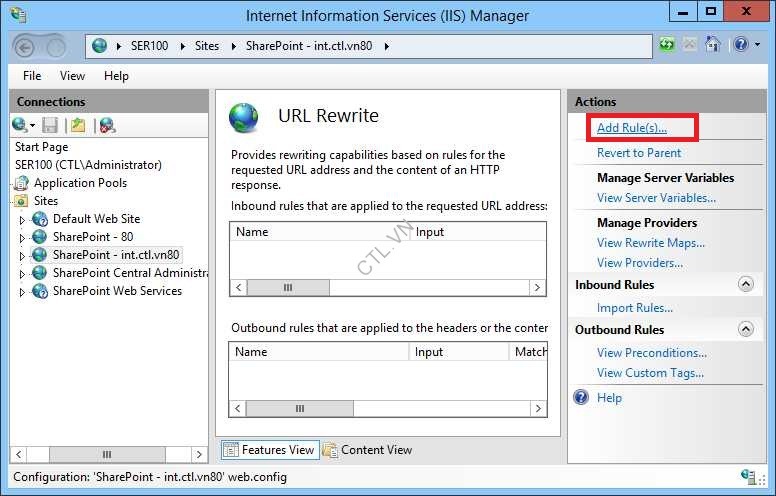The height and width of the screenshot is (496, 776).
Task: Open View Providers... link
Action: click(640, 263)
